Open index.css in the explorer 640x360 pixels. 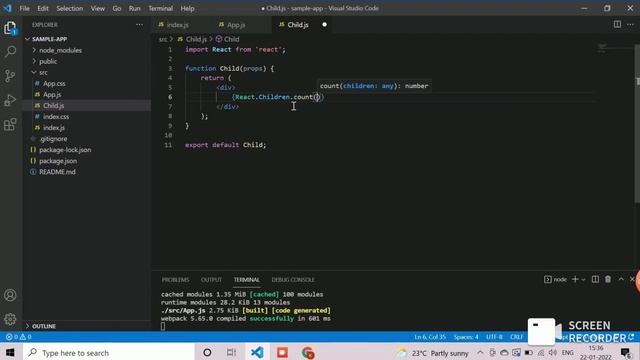(56, 116)
